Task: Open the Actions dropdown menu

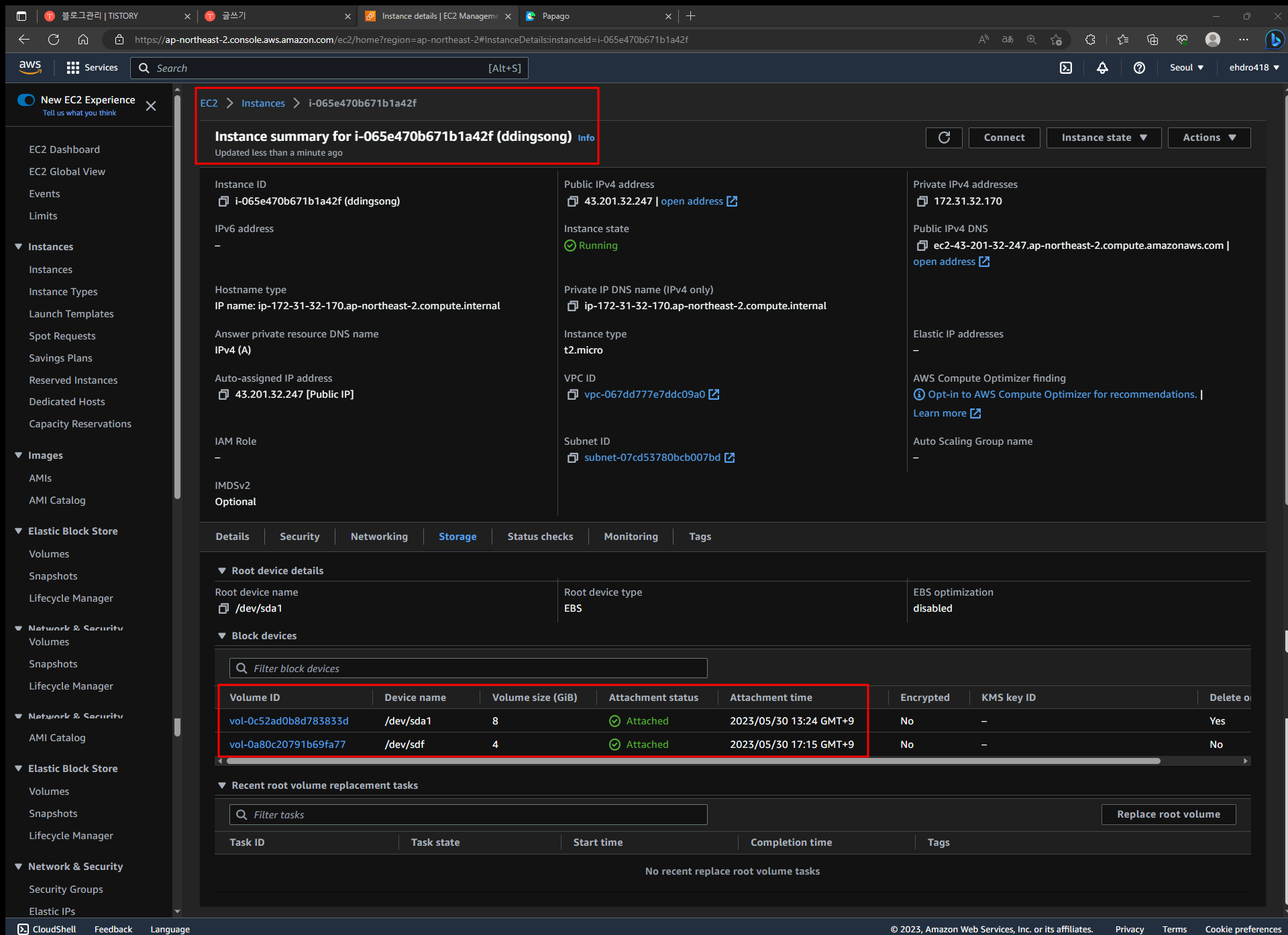Action: pos(1209,137)
